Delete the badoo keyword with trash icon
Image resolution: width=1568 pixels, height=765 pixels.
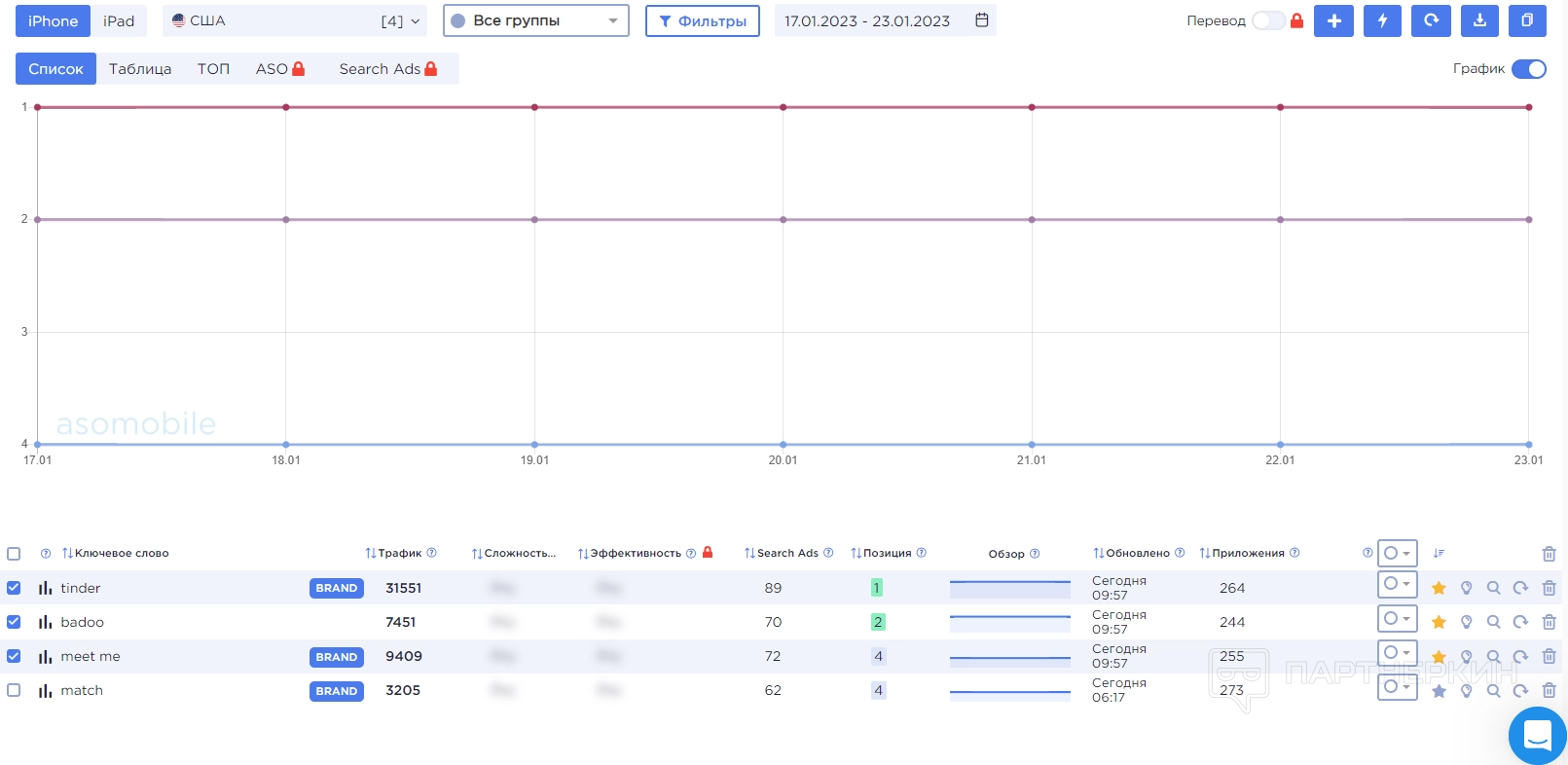1549,622
